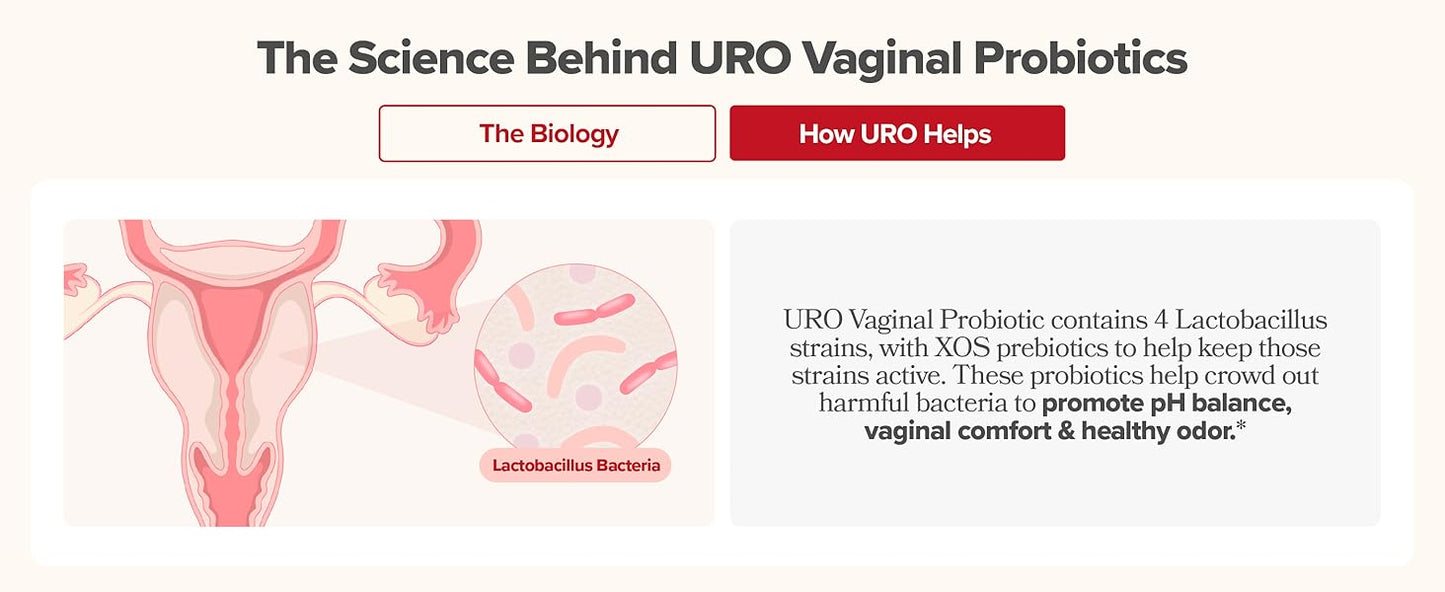Click the curved bacterium in circle center
The image size is (1445, 592).
coord(583,362)
